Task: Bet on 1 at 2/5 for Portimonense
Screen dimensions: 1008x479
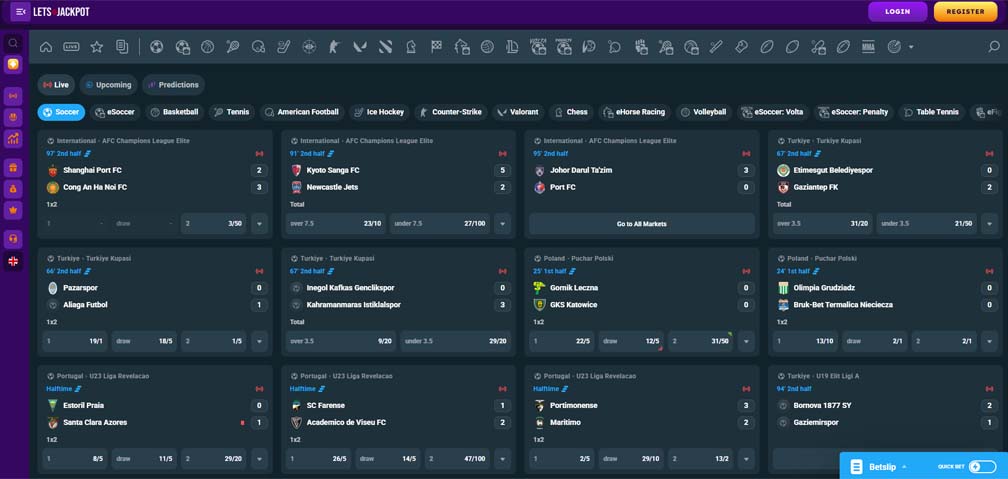Action: click(562, 459)
